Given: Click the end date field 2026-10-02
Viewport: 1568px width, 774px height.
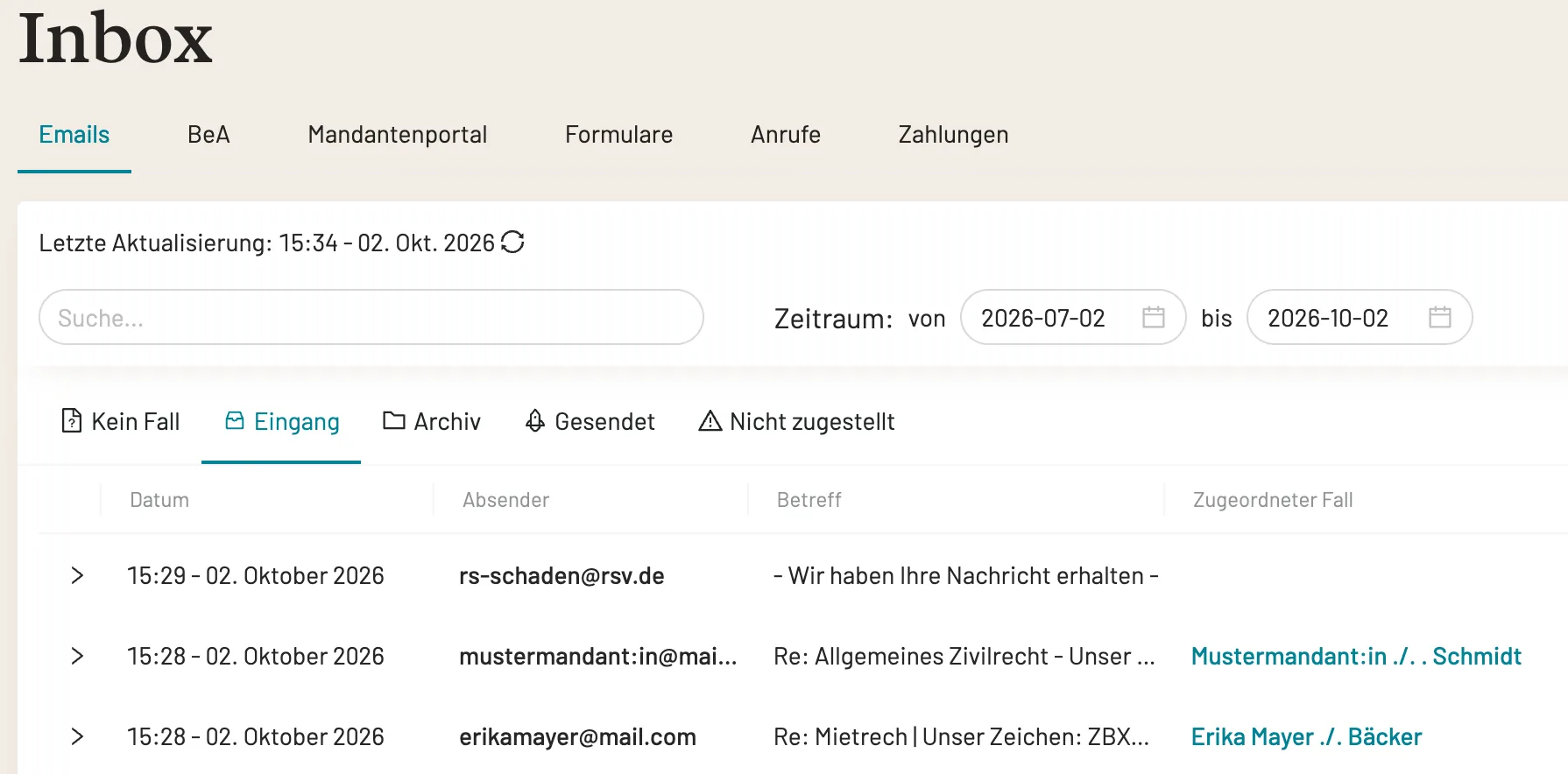Looking at the screenshot, I should (x=1360, y=317).
